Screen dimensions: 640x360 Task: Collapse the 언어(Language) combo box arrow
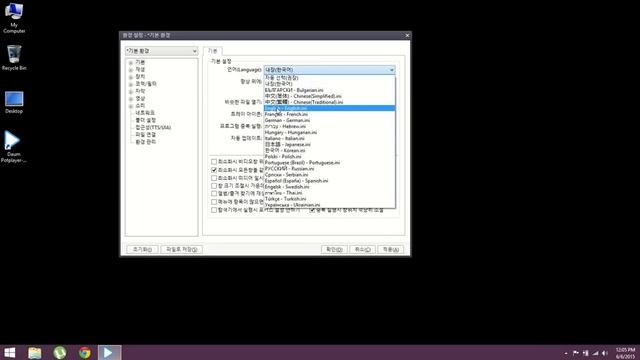391,70
